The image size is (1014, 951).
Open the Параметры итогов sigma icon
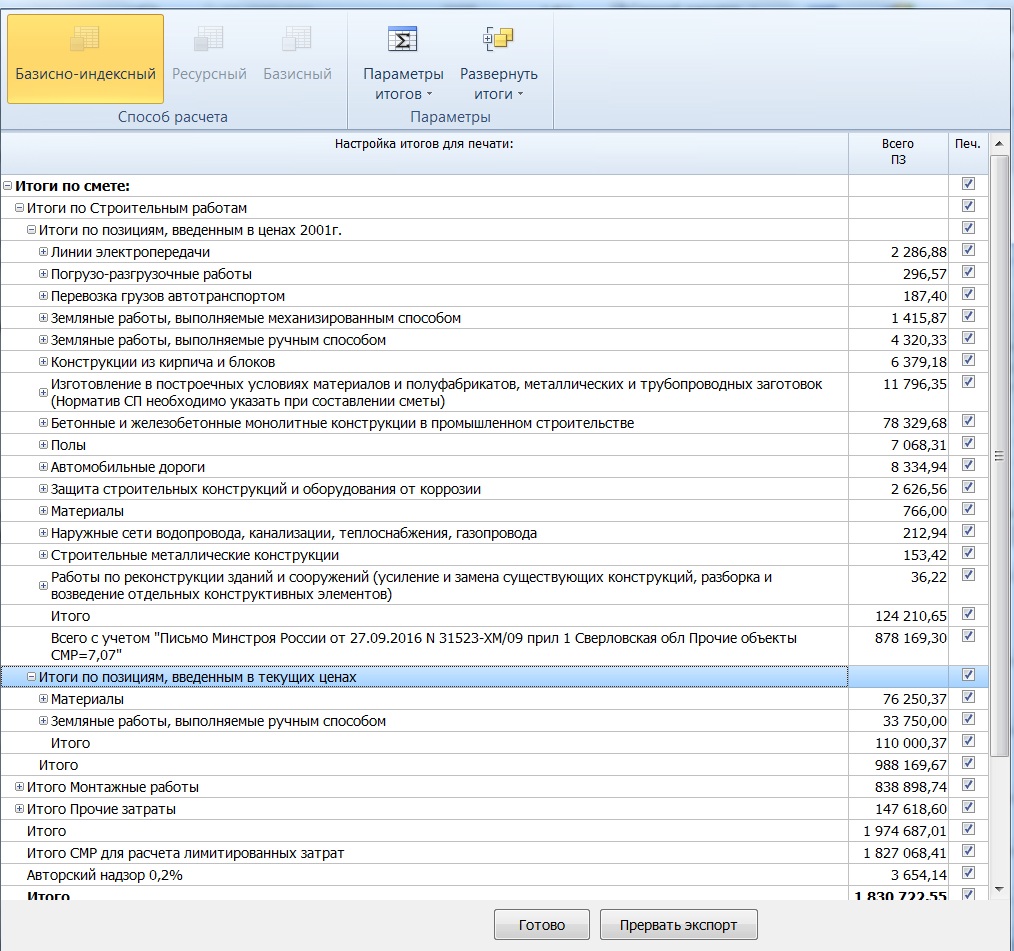402,40
